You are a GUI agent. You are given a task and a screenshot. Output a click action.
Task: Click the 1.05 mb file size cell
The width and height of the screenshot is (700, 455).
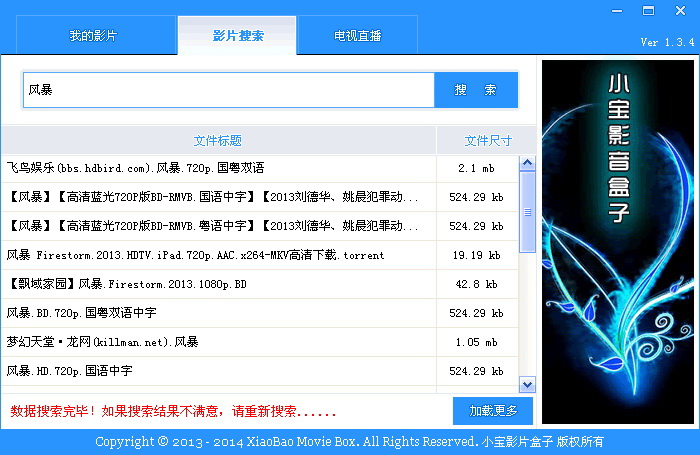(x=477, y=342)
